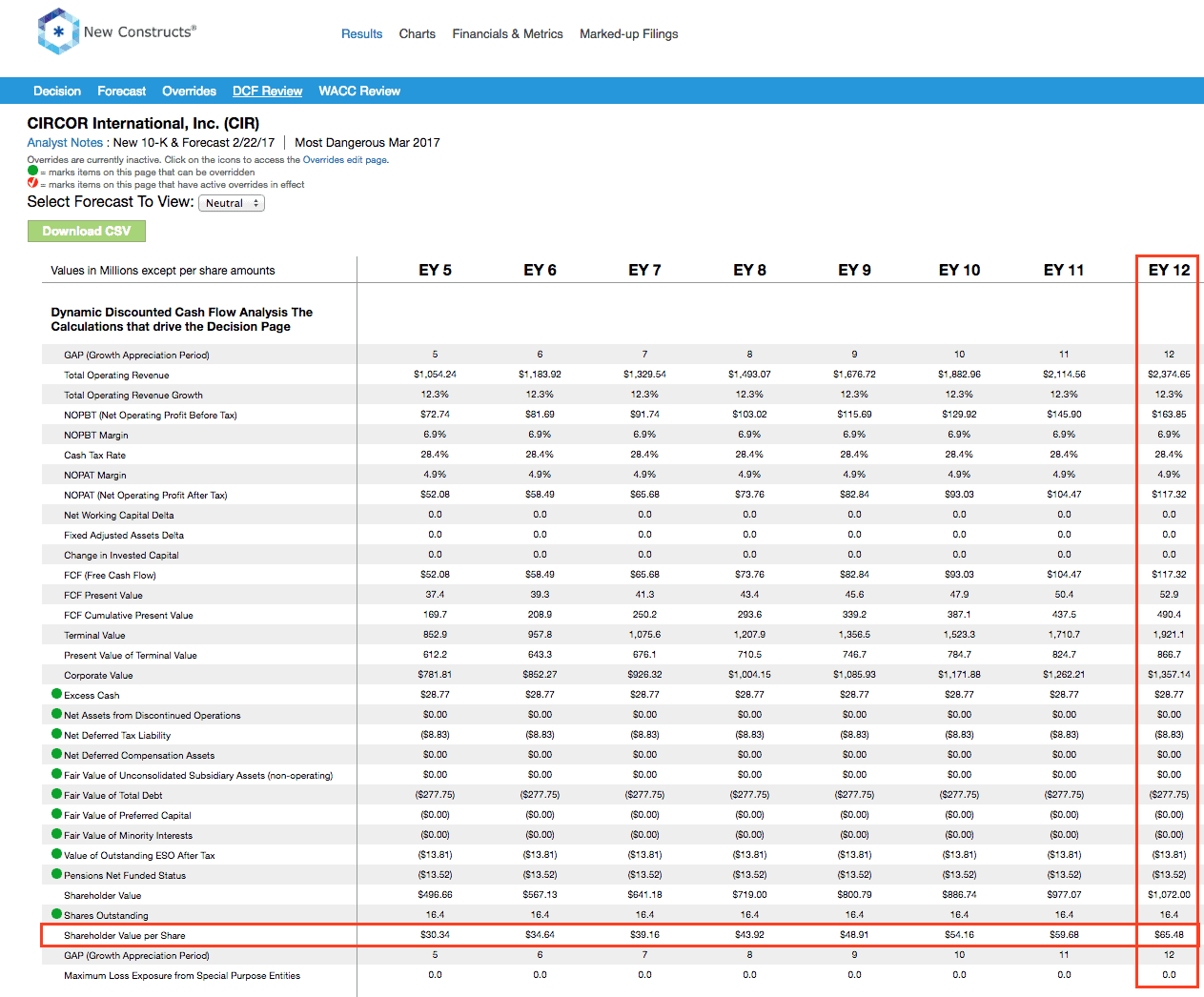Screen dimensions: 1204x997
Task: Click the Terminal Value row label
Action: (94, 635)
